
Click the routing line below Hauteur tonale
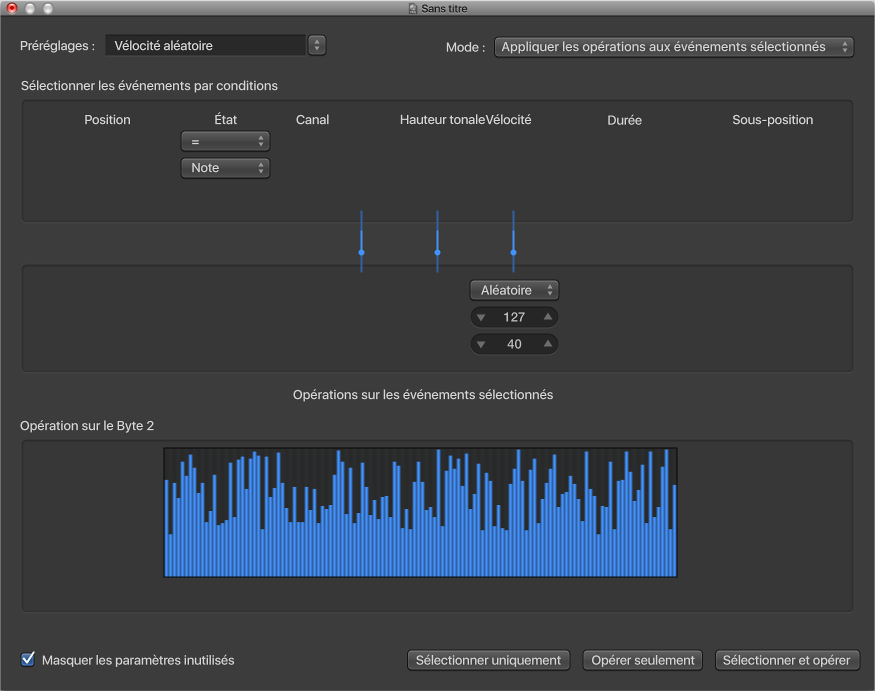[437, 240]
